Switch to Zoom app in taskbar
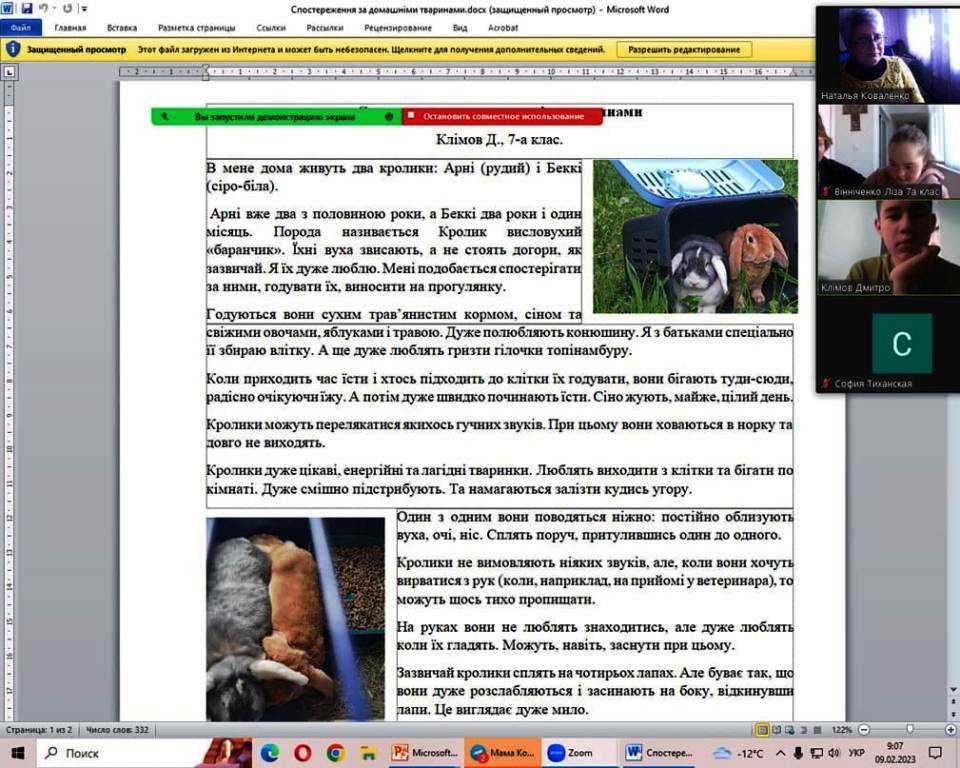Viewport: 960px width, 768px height. (x=570, y=753)
